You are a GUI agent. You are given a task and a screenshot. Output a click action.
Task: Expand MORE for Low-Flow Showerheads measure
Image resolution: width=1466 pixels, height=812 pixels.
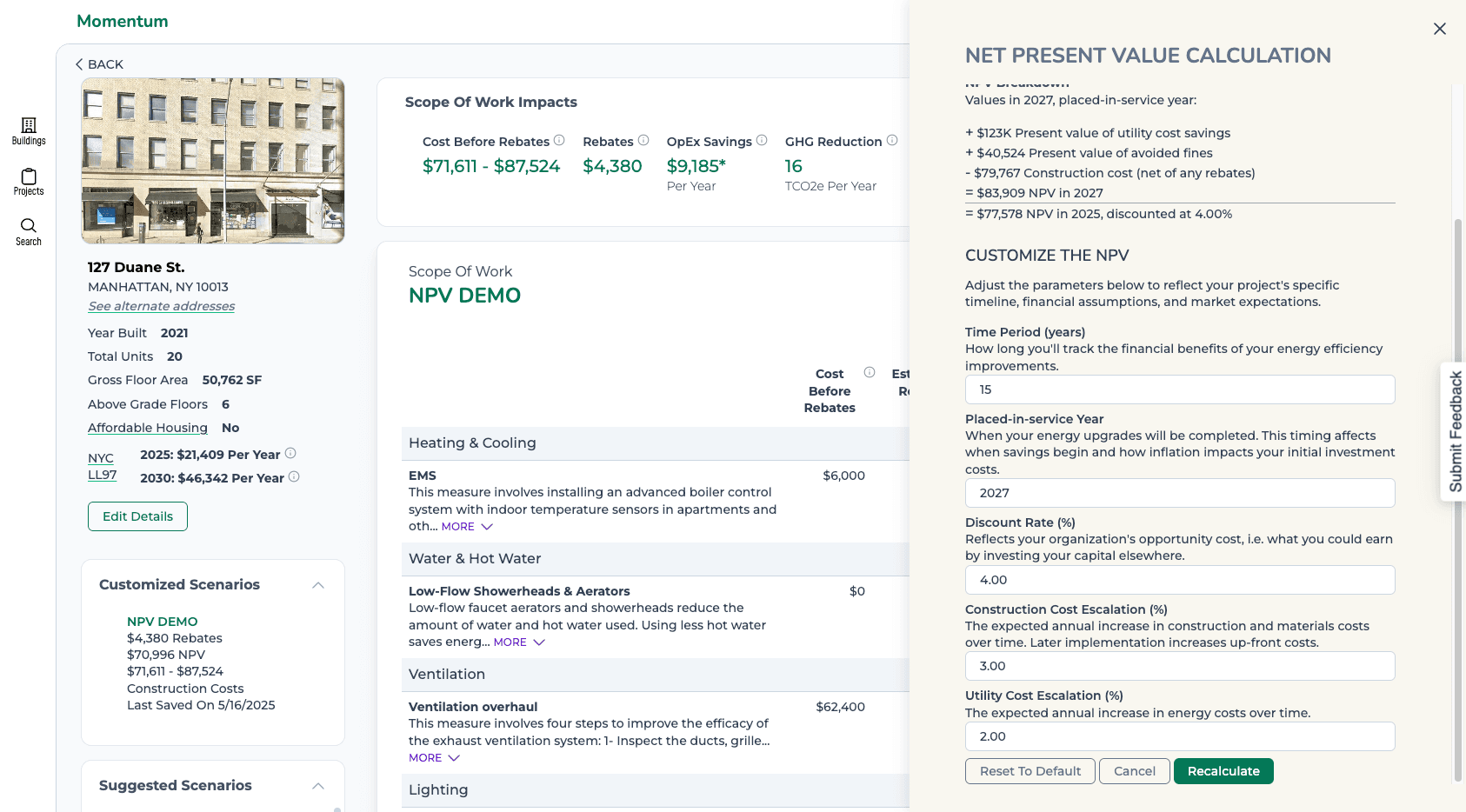tap(519, 642)
